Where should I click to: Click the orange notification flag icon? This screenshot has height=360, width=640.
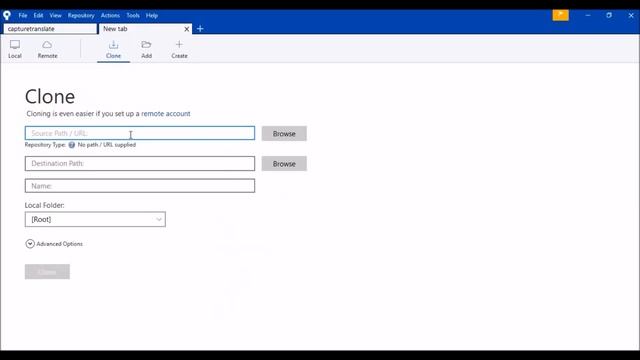(560, 15)
